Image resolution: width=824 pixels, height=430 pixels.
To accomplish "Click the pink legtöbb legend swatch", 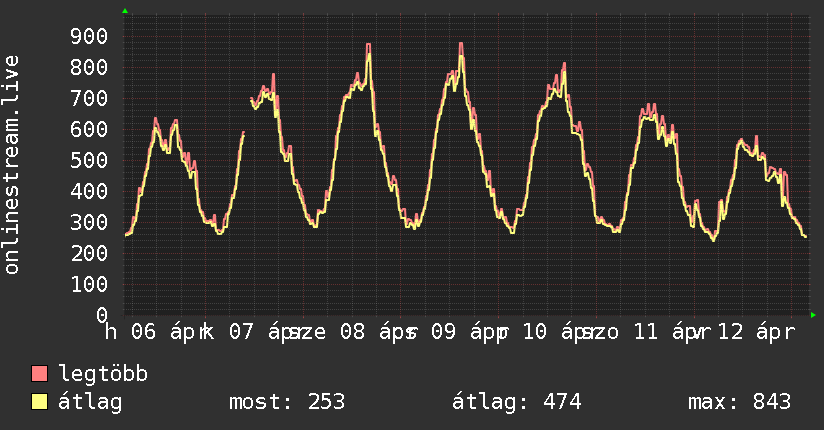I will point(40,375).
